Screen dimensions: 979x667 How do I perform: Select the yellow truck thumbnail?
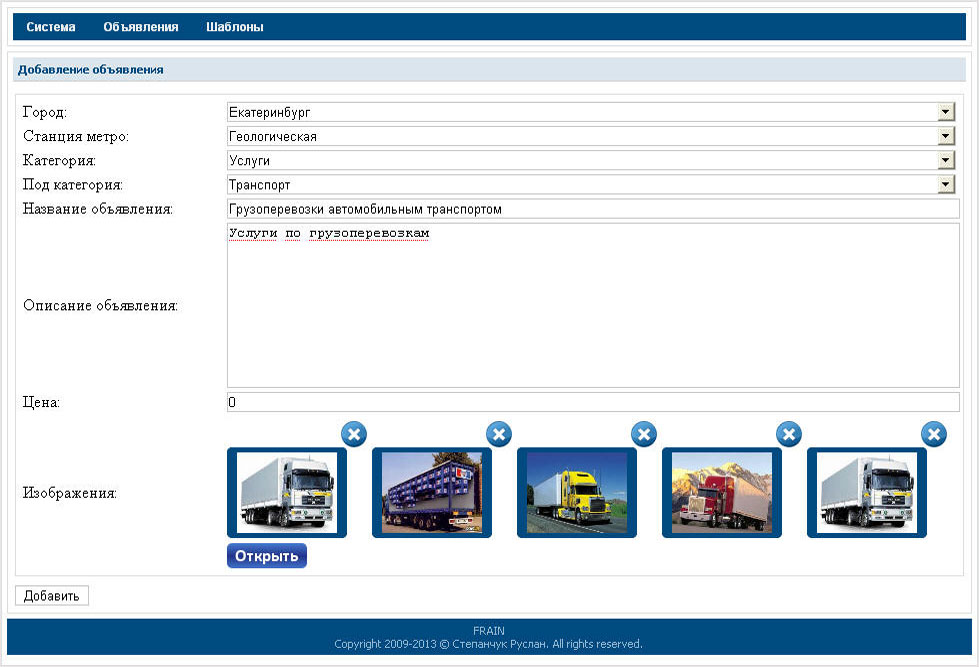[576, 492]
